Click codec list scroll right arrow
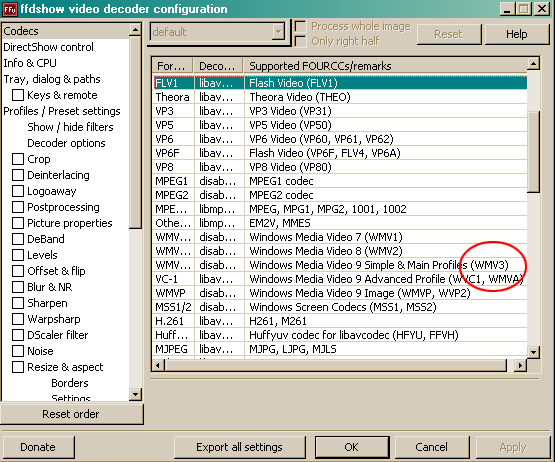The image size is (555, 462). tap(520, 365)
